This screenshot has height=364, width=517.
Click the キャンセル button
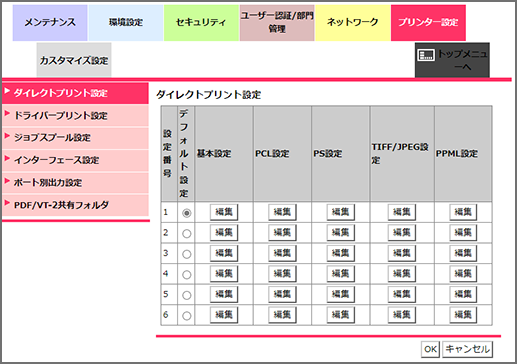coord(467,349)
